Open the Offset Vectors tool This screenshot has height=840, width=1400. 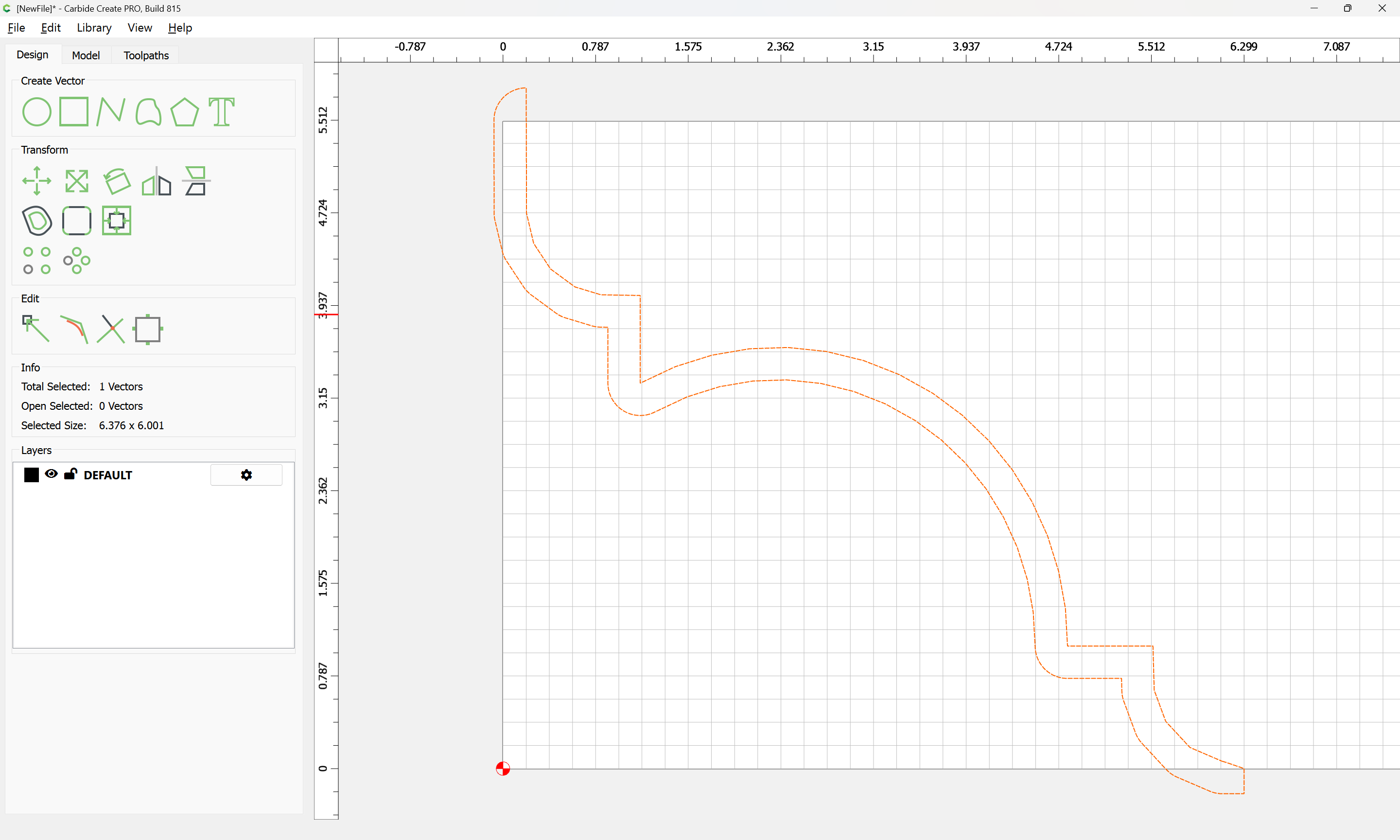(x=37, y=221)
